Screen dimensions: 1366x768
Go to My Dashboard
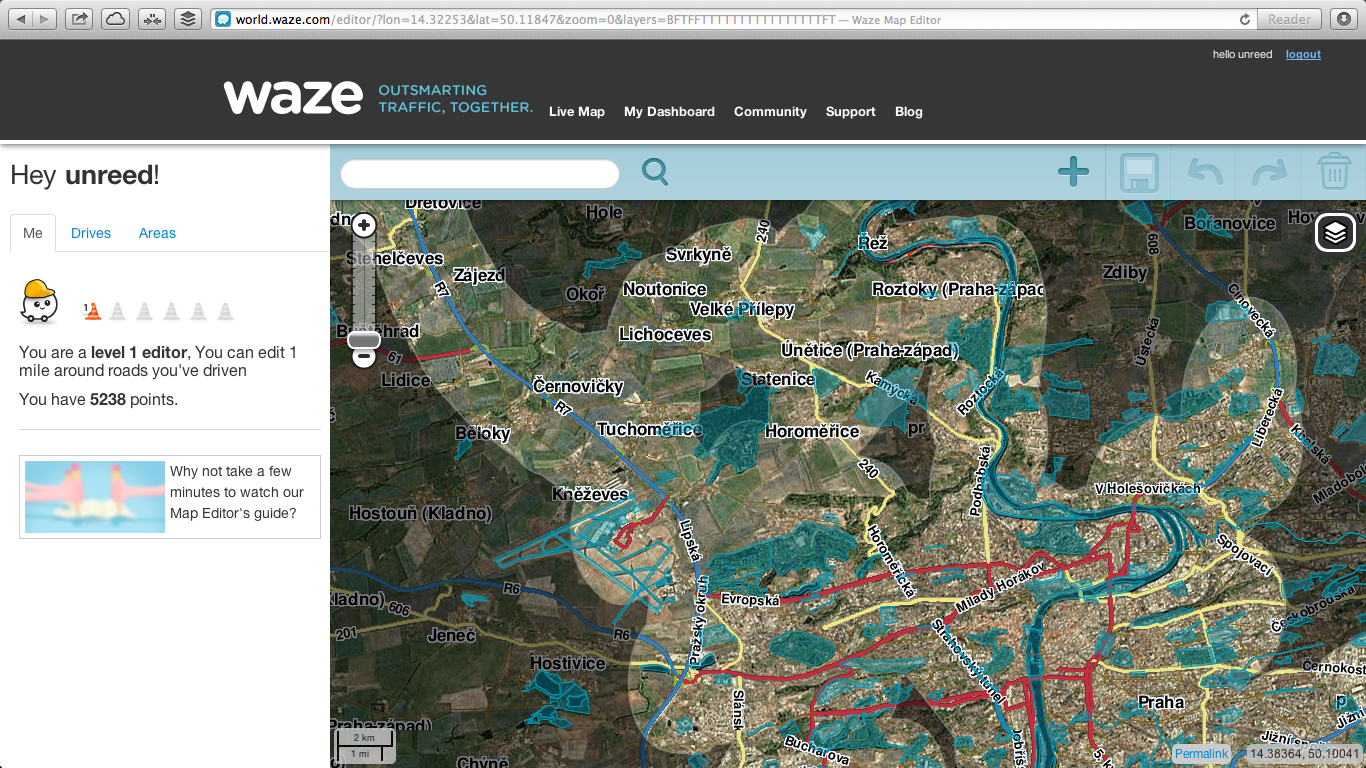(669, 112)
